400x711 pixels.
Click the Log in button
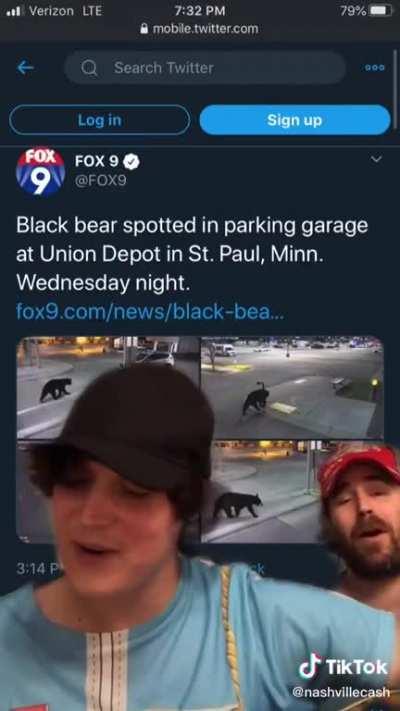click(99, 120)
